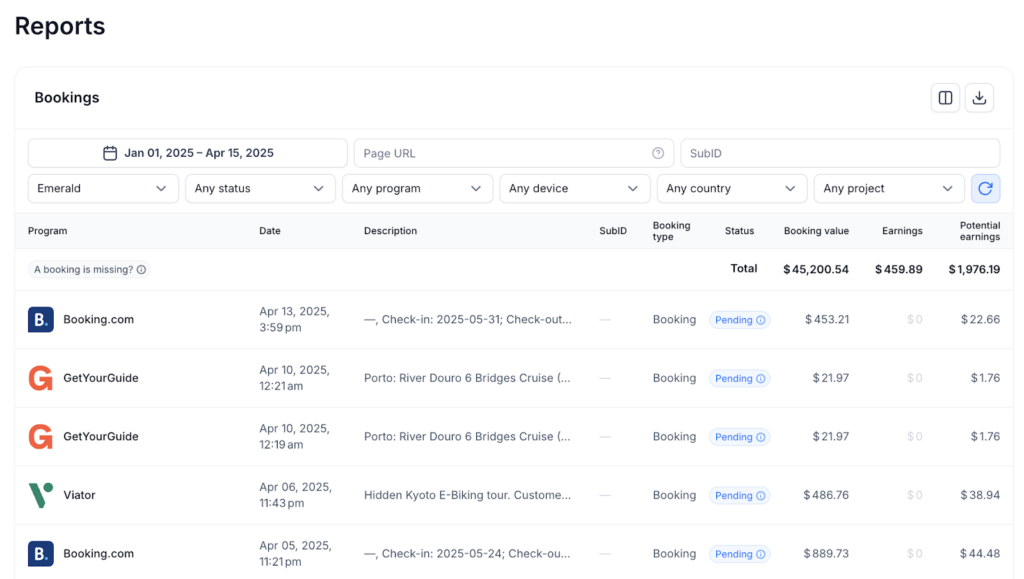Open the Emerald dropdown
This screenshot has width=1024, height=579.
(x=103, y=188)
